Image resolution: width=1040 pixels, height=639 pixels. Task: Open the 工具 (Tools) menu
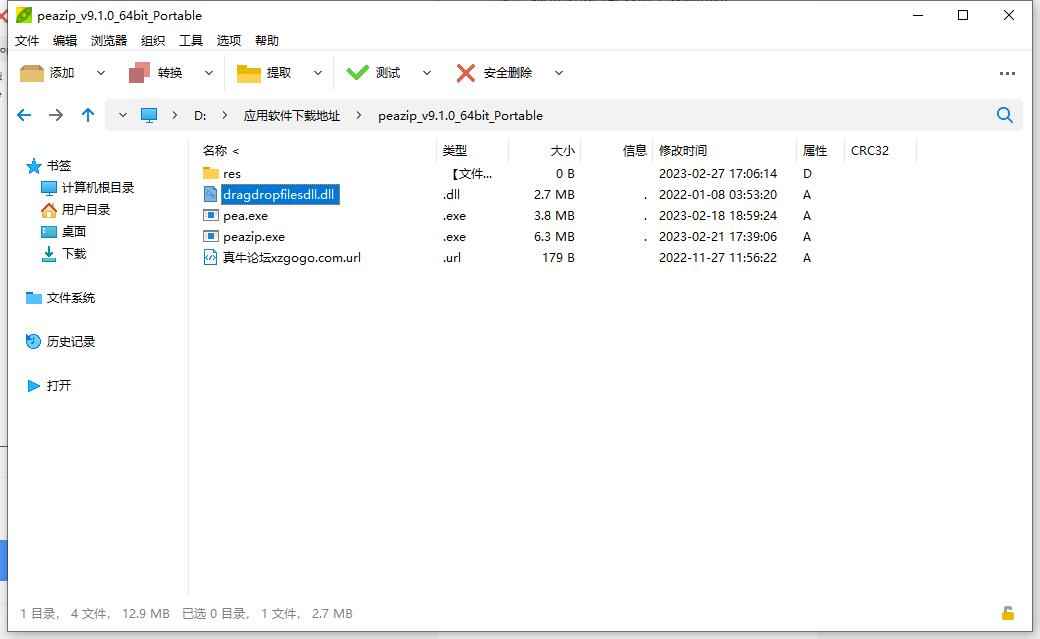(190, 40)
